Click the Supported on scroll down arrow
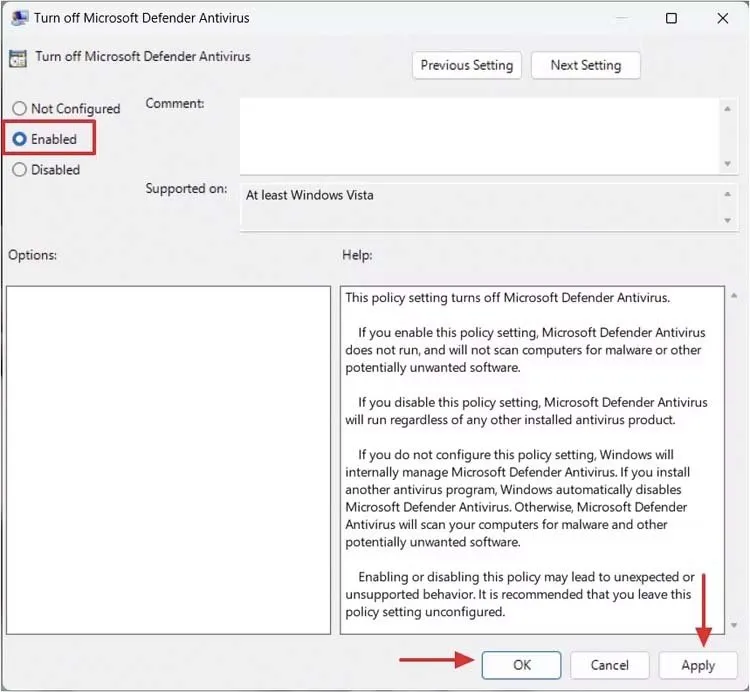Viewport: 750px width, 692px height. (x=728, y=219)
